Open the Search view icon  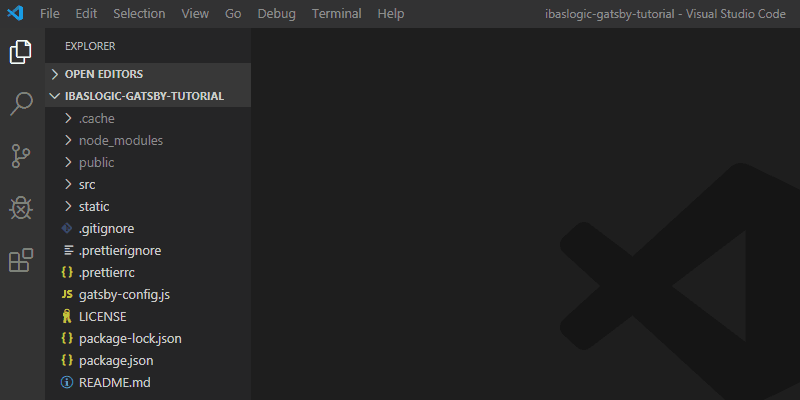tap(21, 104)
